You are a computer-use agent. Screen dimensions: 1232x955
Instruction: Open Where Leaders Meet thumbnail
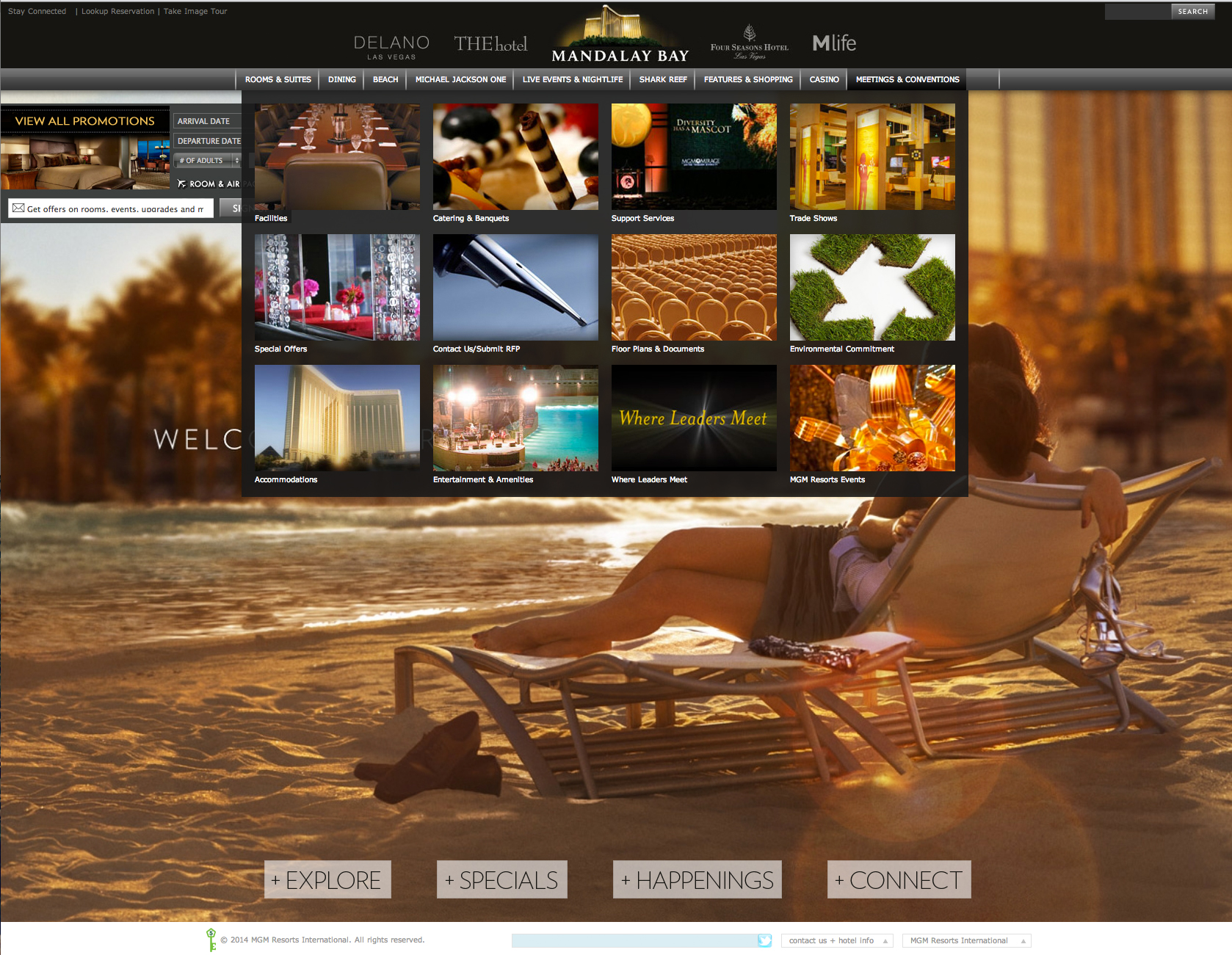coord(694,418)
